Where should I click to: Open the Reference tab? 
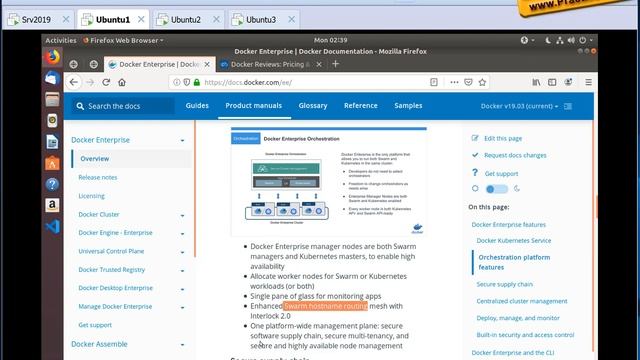[361, 106]
